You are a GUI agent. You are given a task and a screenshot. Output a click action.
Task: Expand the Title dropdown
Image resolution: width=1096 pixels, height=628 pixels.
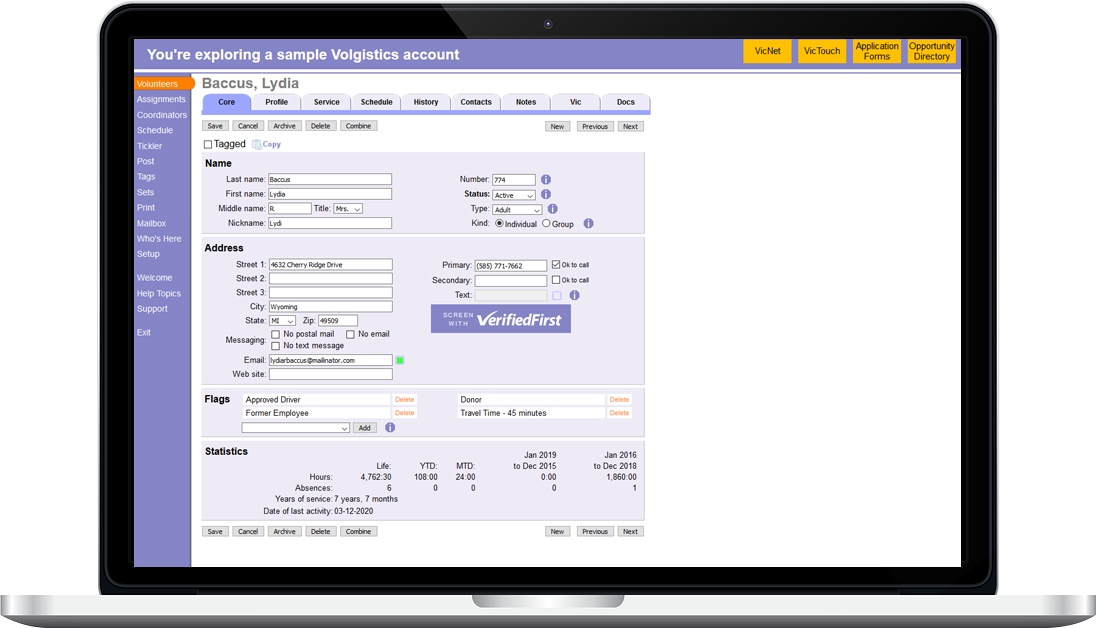[348, 209]
